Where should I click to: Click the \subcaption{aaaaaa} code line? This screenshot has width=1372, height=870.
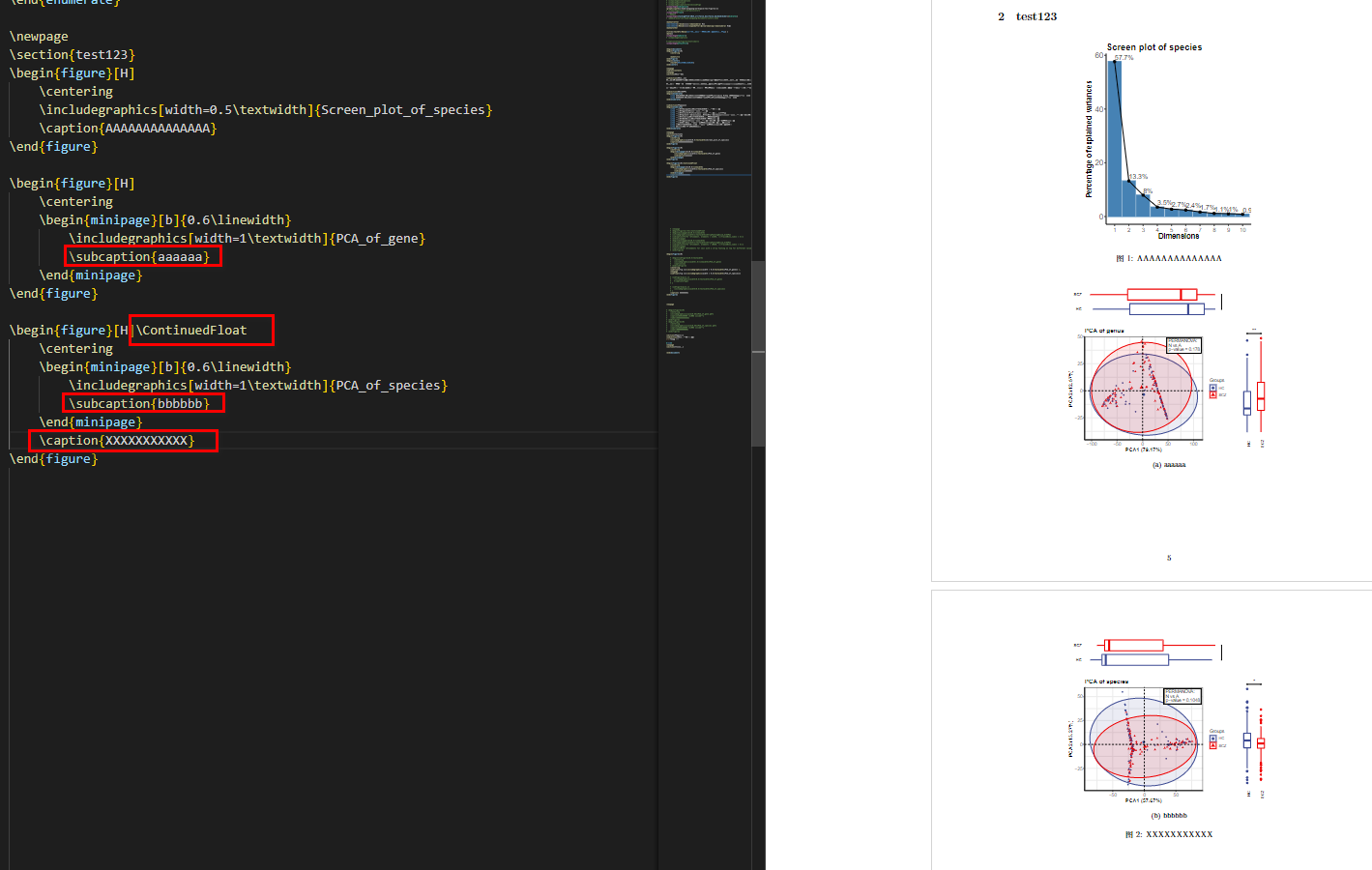(x=139, y=256)
